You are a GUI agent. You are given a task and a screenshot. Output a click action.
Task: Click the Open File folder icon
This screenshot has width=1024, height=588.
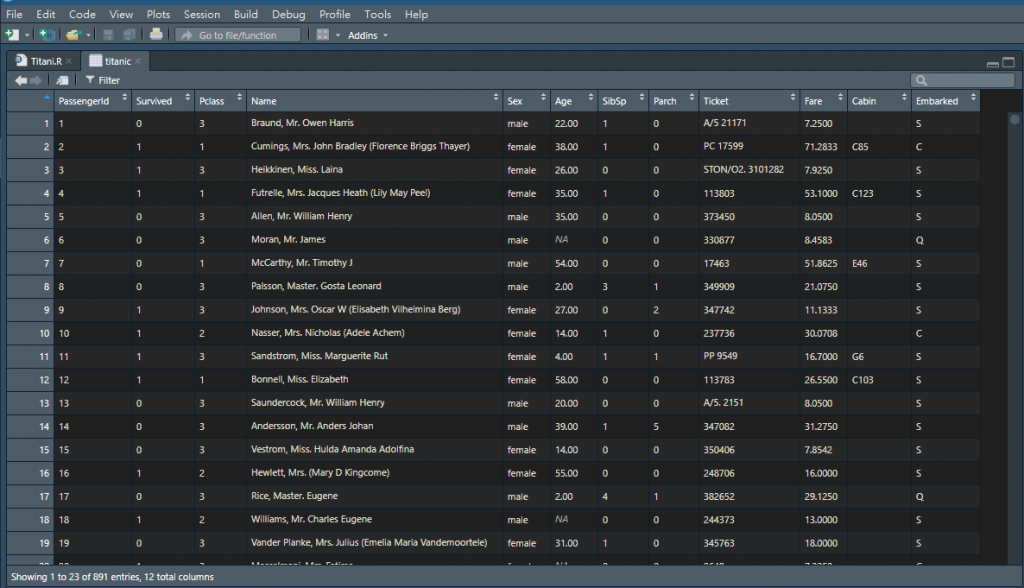click(x=72, y=35)
